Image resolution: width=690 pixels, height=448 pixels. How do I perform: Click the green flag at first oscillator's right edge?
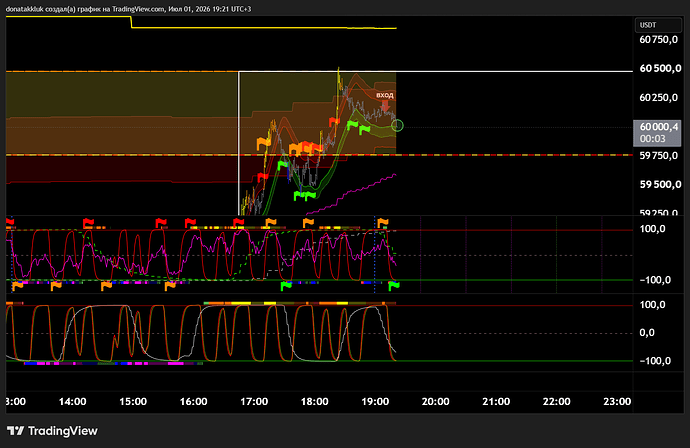click(x=394, y=286)
